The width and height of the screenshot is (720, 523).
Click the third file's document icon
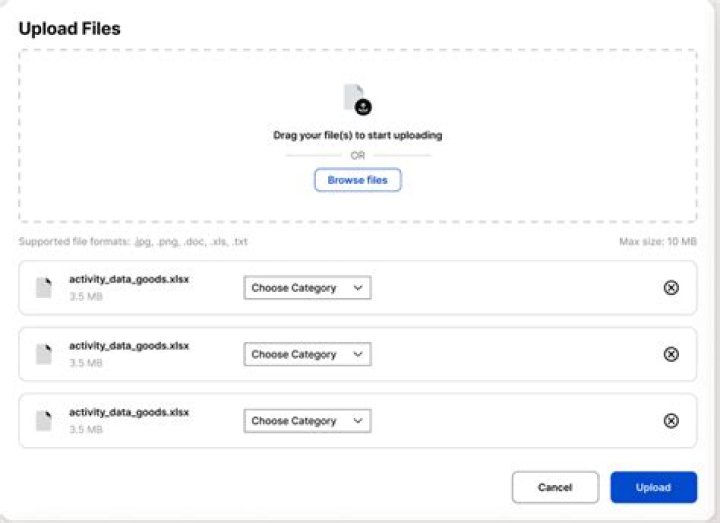coord(44,421)
